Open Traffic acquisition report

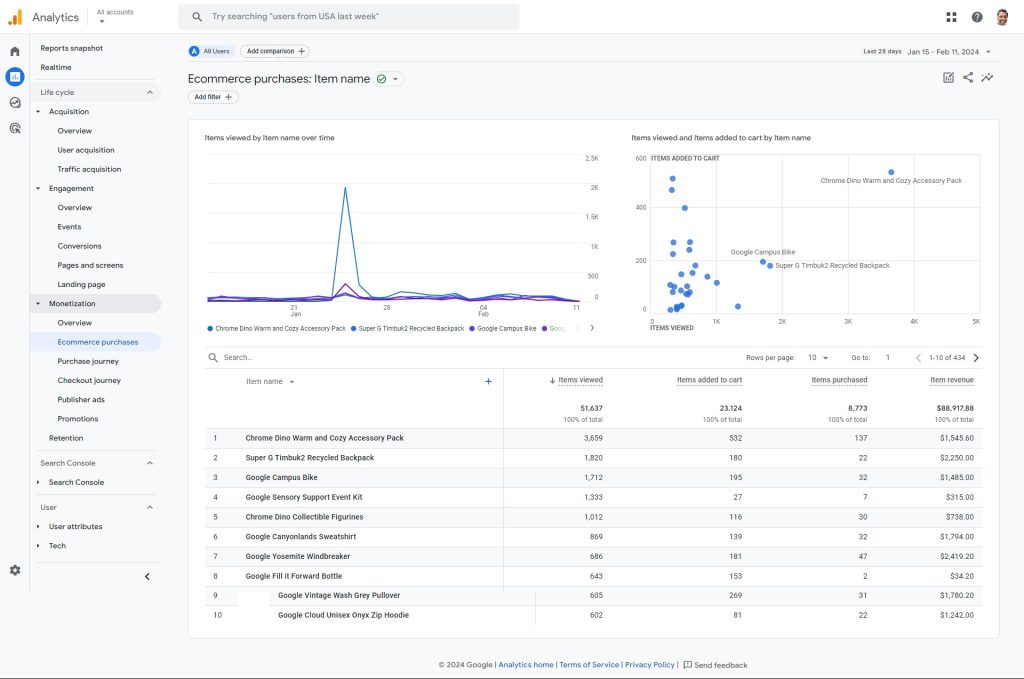click(89, 169)
